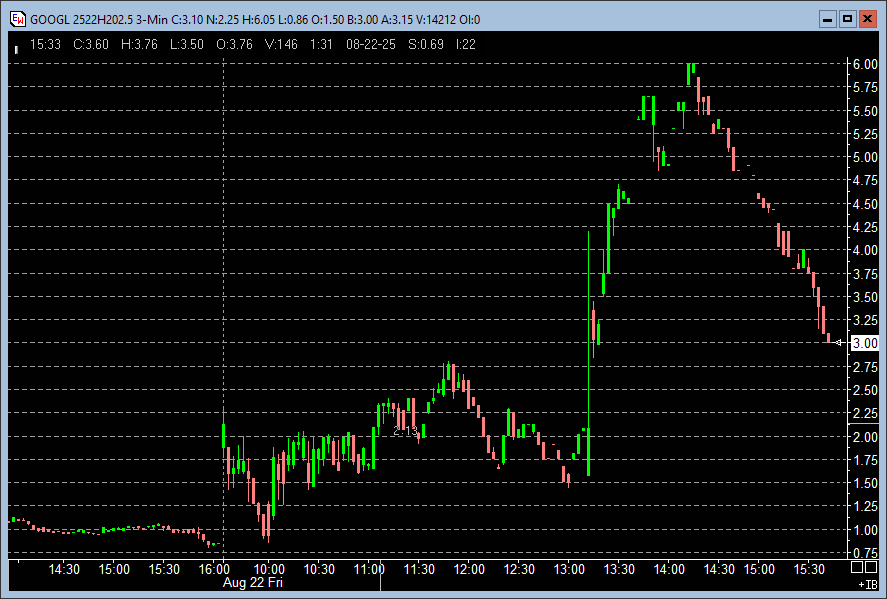887x599 pixels.
Task: Click the S:0.69 value
Action: [x=426, y=45]
